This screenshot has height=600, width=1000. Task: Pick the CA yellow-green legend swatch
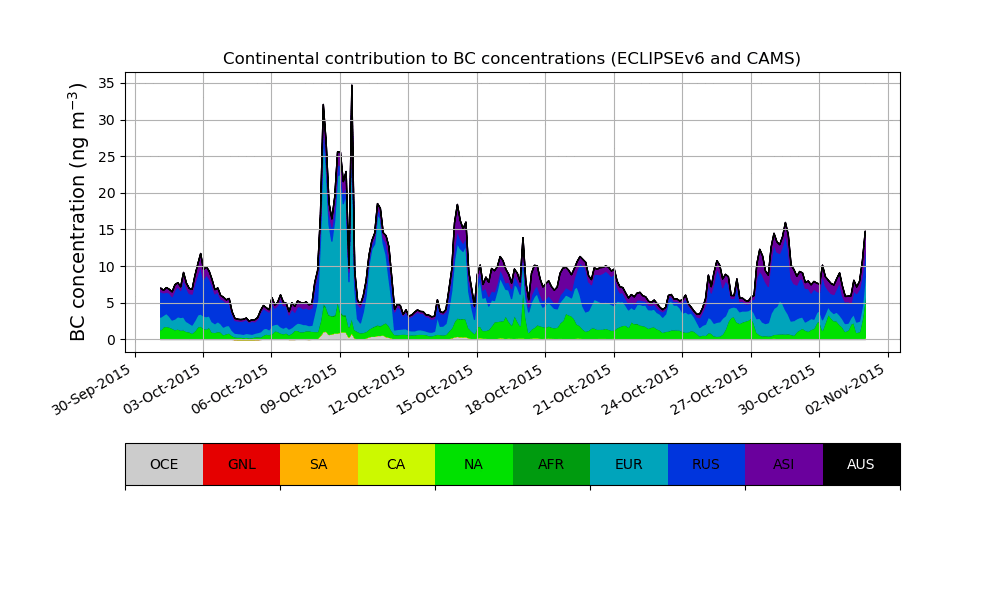(x=396, y=464)
